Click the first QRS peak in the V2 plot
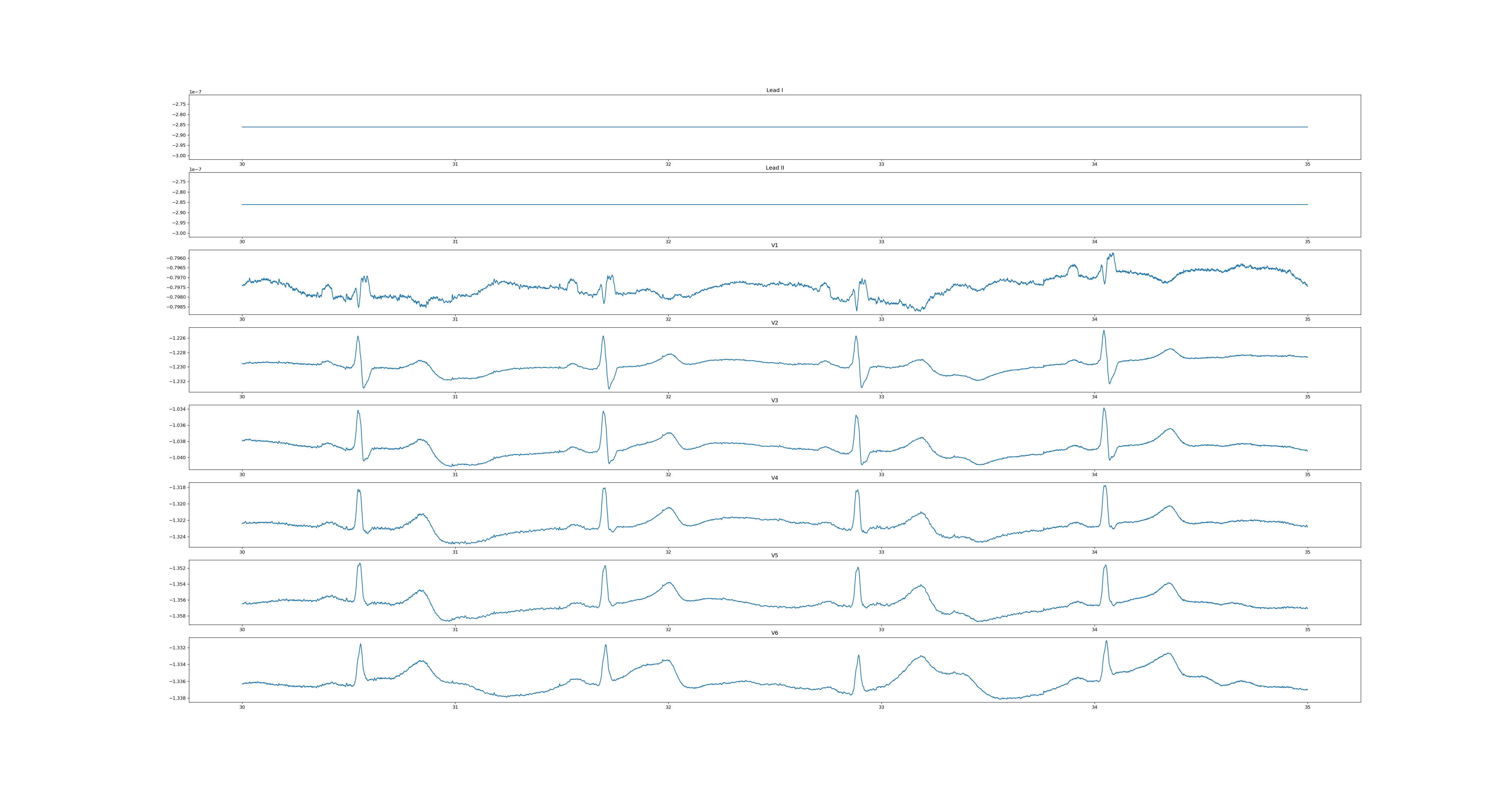The image size is (1512, 789). [x=358, y=337]
